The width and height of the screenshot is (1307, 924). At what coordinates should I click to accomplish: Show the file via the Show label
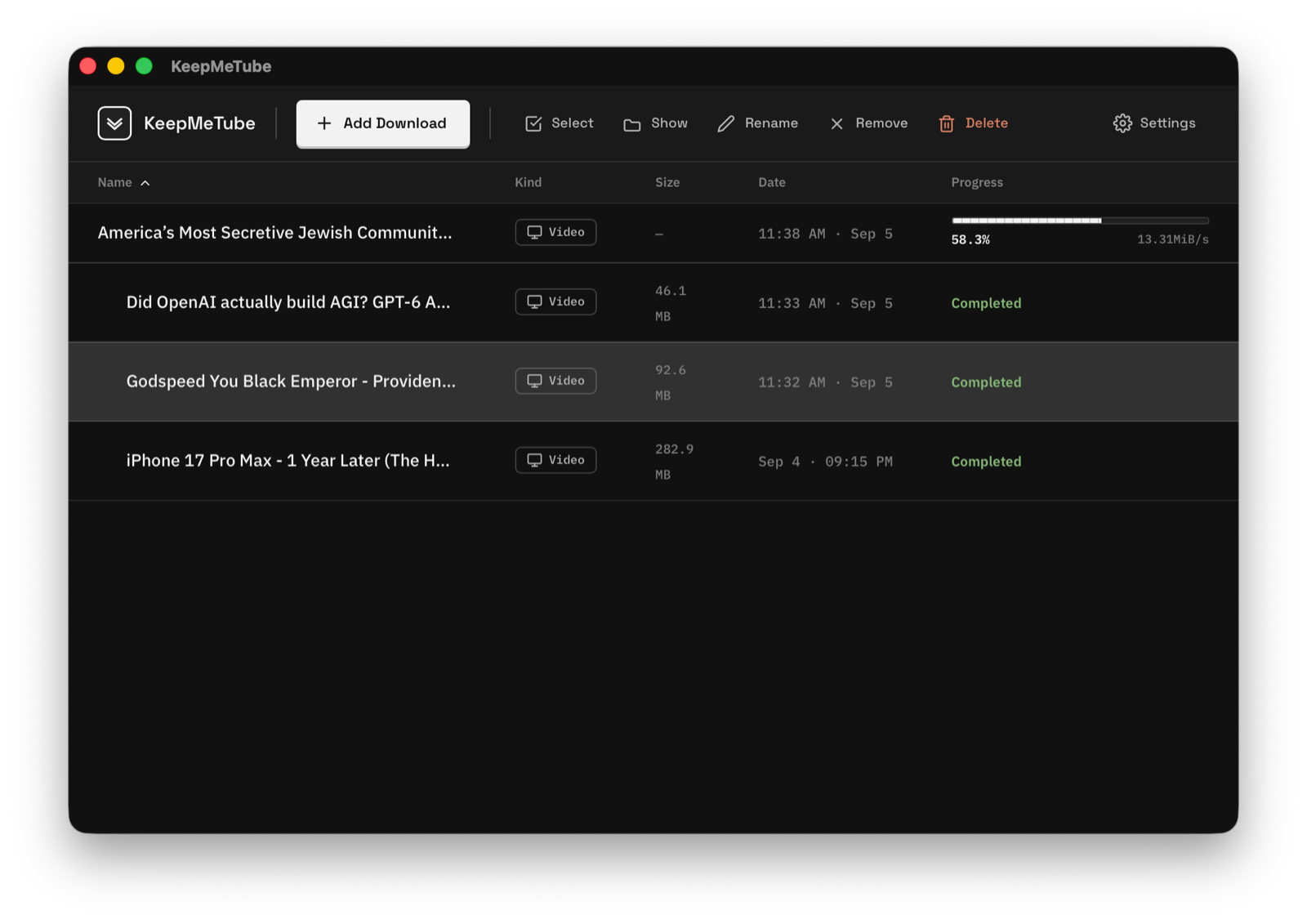click(x=669, y=123)
